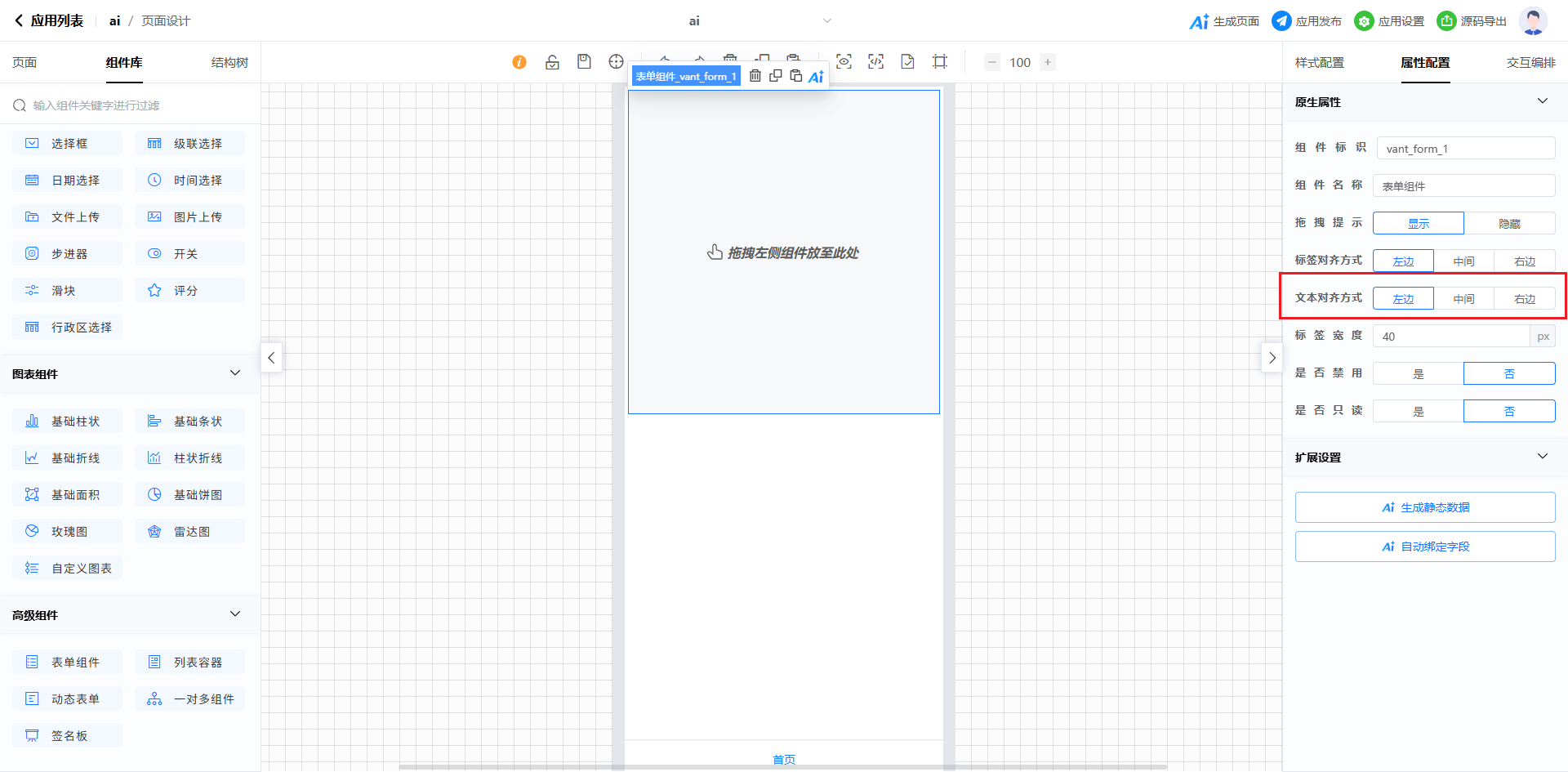Viewport: 1568px width, 772px height.
Task: Click the code view icon in toolbar
Action: point(875,62)
